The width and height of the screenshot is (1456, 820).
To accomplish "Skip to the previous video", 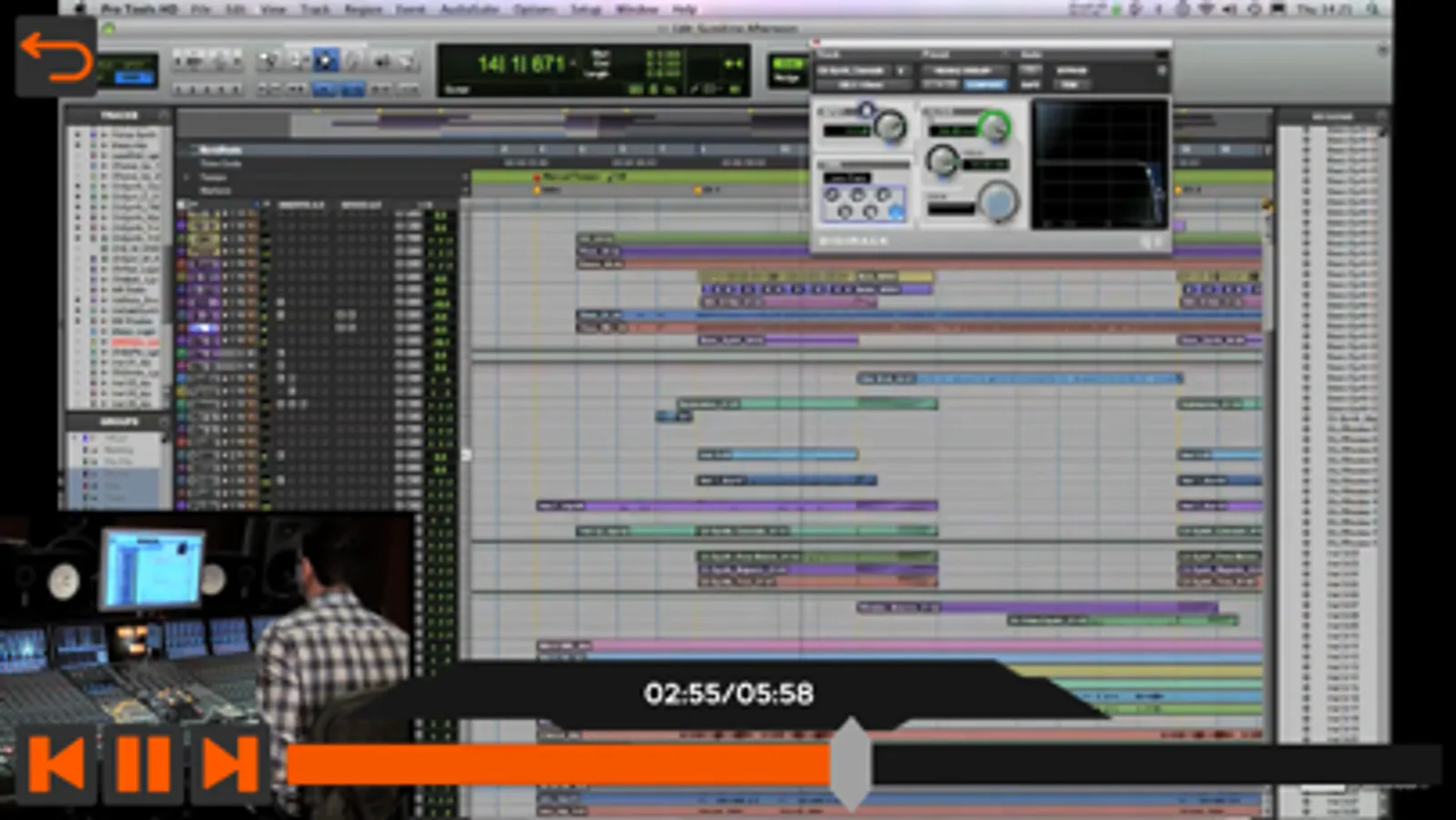I will pyautogui.click(x=56, y=764).
